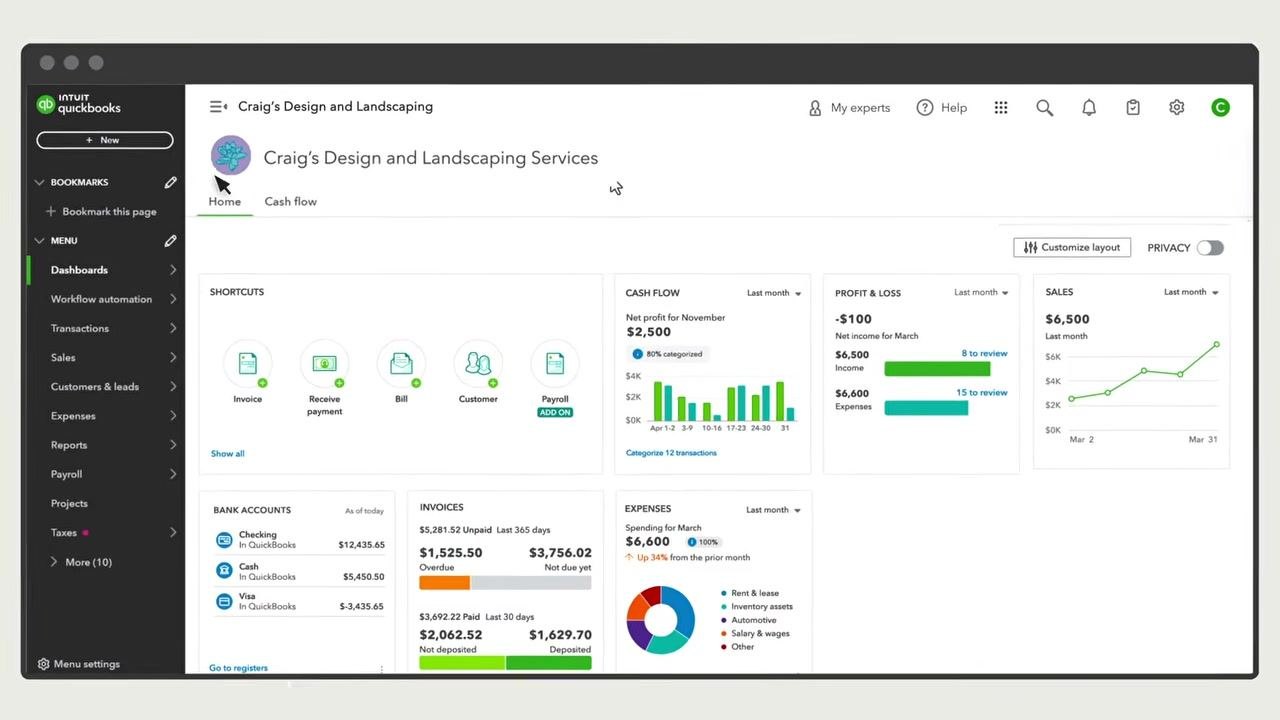Open the tasks clipboard icon
Screen dimensions: 1280x720
pos(1133,108)
